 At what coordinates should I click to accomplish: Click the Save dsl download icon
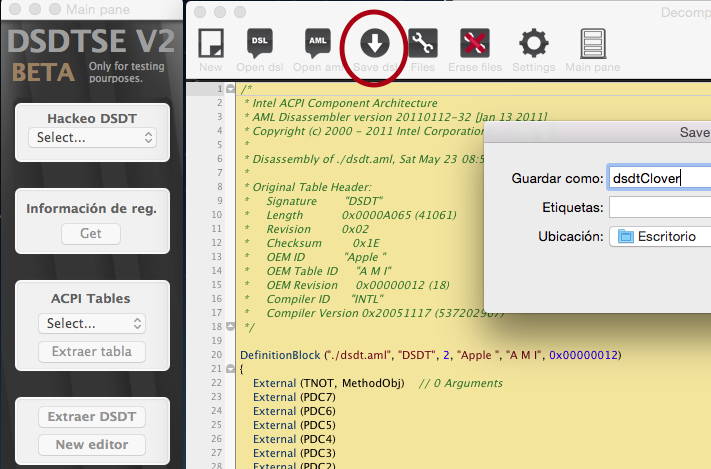(375, 44)
